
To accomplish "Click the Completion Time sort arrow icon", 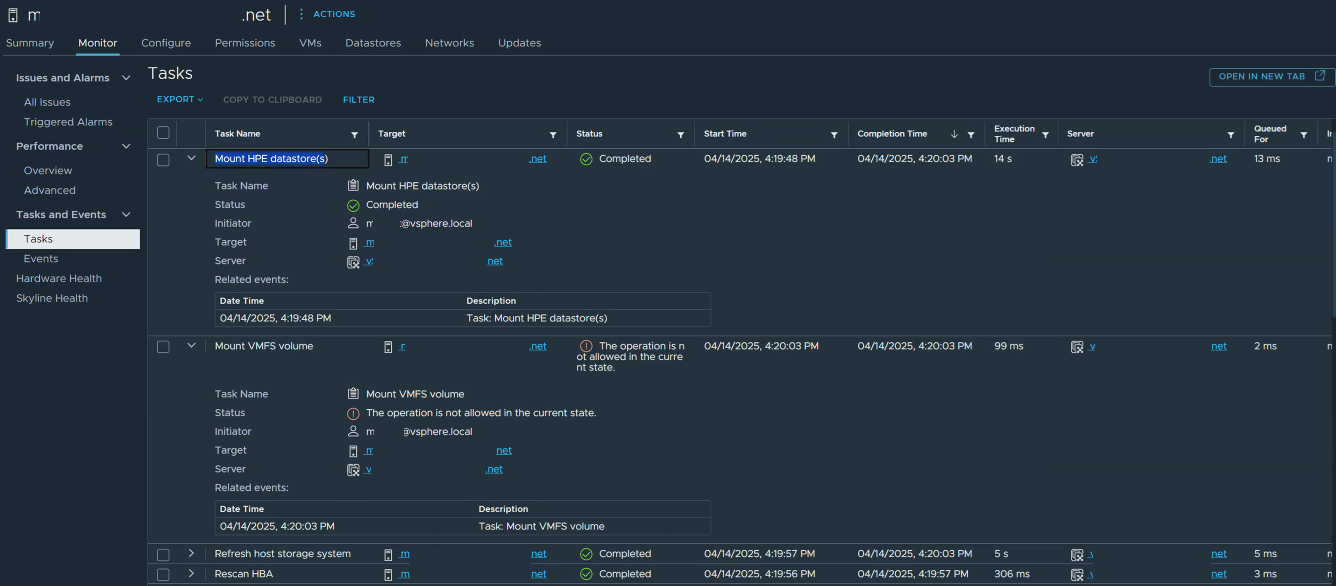I will coord(954,134).
